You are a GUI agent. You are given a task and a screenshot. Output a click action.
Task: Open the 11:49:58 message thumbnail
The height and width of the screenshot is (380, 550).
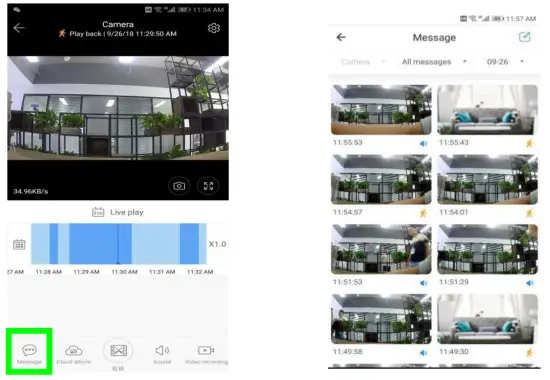click(381, 319)
